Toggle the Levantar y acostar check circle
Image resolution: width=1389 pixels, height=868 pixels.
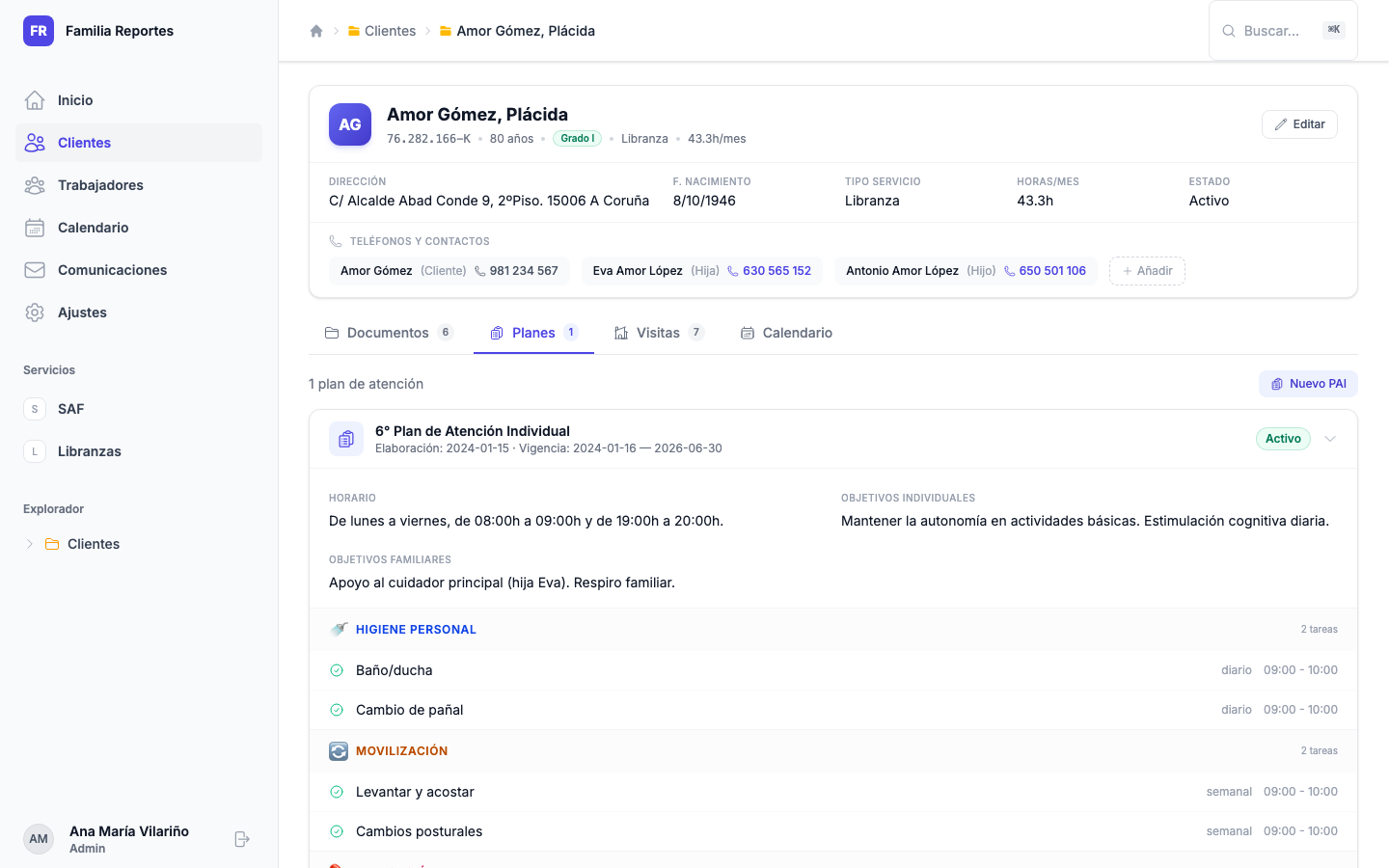(337, 792)
